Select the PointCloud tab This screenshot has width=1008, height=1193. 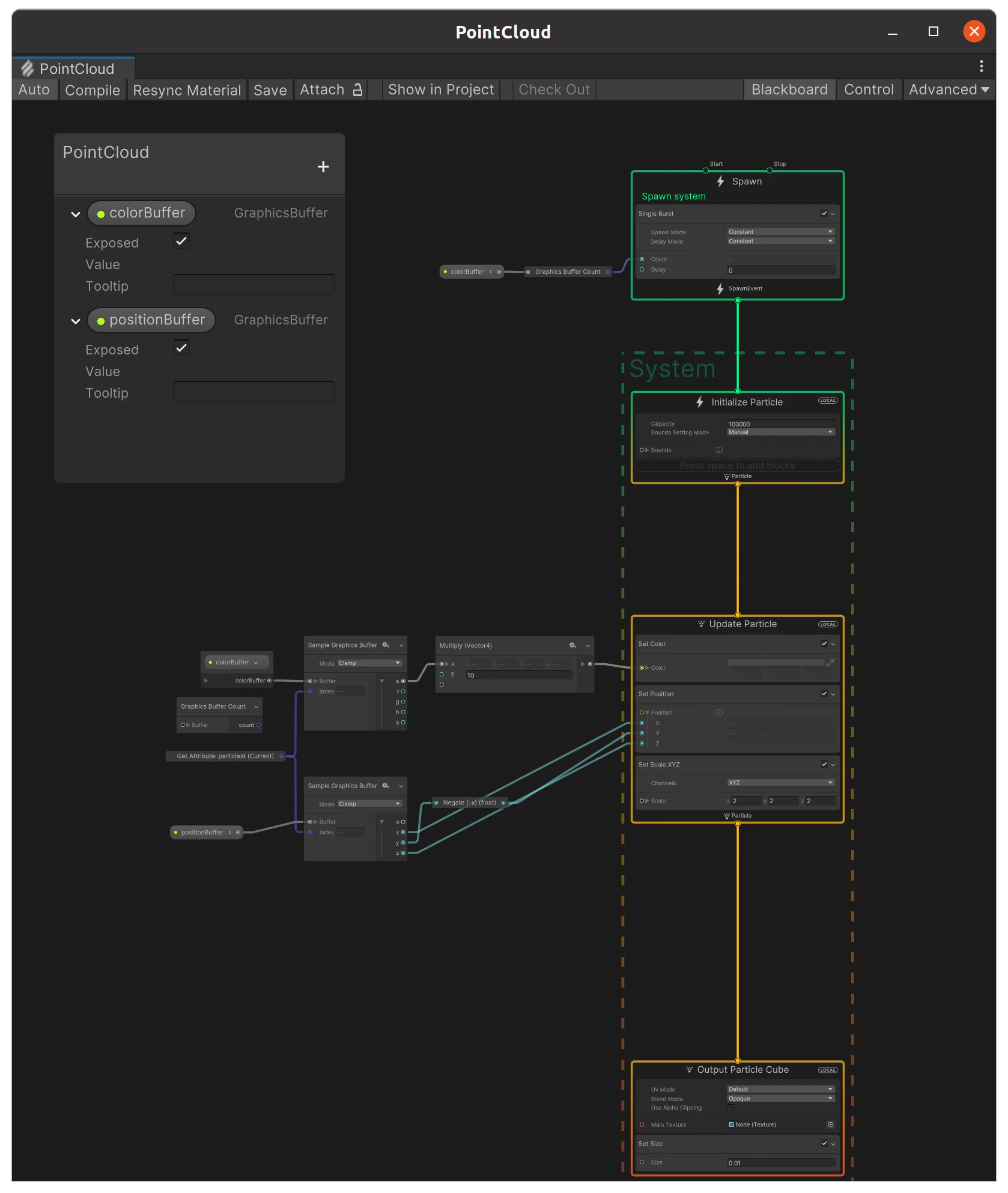[73, 68]
